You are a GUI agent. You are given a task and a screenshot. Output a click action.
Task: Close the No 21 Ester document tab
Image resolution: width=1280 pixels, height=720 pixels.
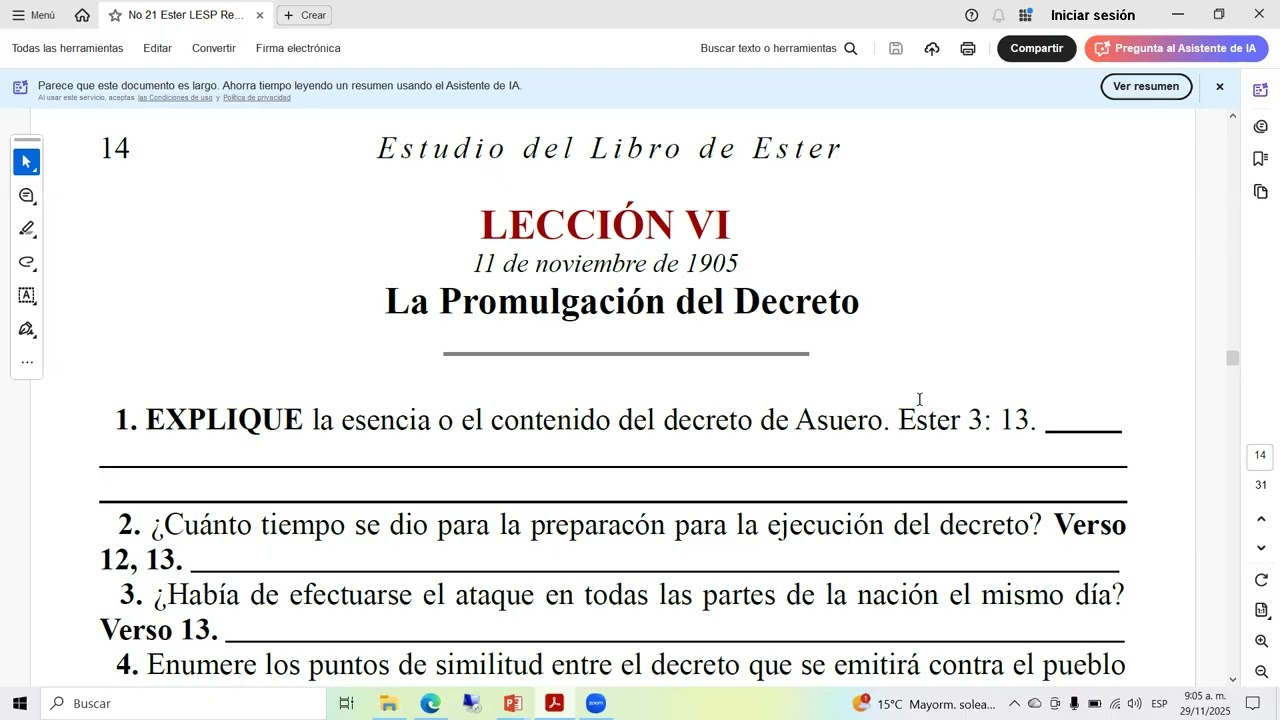pyautogui.click(x=260, y=15)
